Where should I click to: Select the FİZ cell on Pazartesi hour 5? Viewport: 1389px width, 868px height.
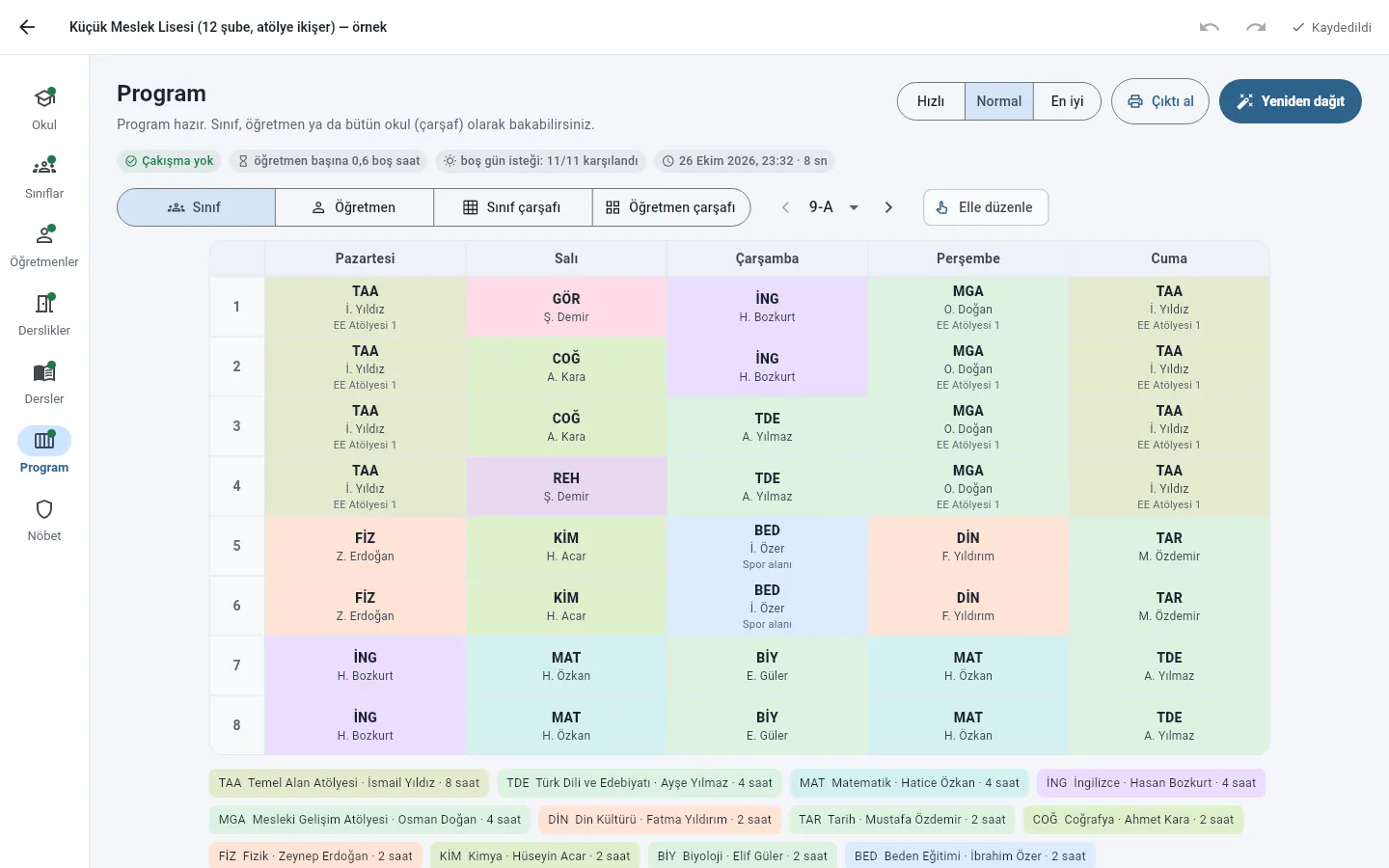click(x=366, y=546)
